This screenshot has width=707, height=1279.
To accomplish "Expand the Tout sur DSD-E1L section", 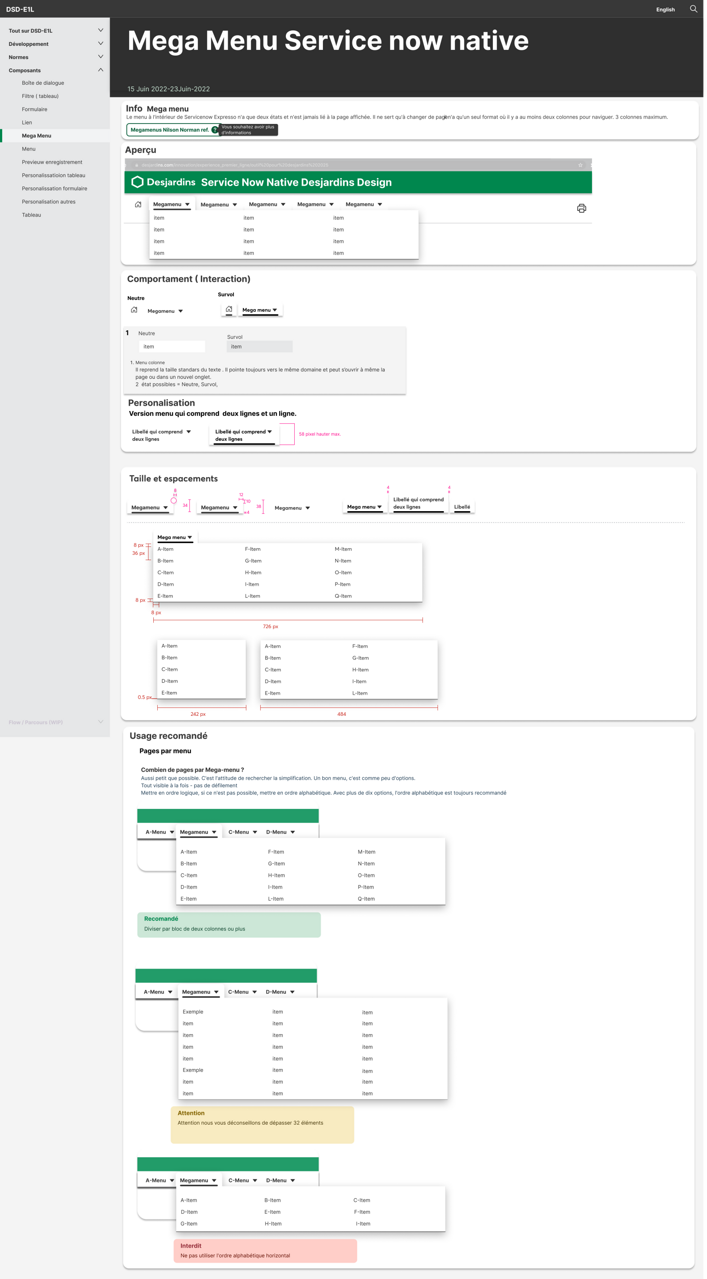I will click(x=100, y=31).
